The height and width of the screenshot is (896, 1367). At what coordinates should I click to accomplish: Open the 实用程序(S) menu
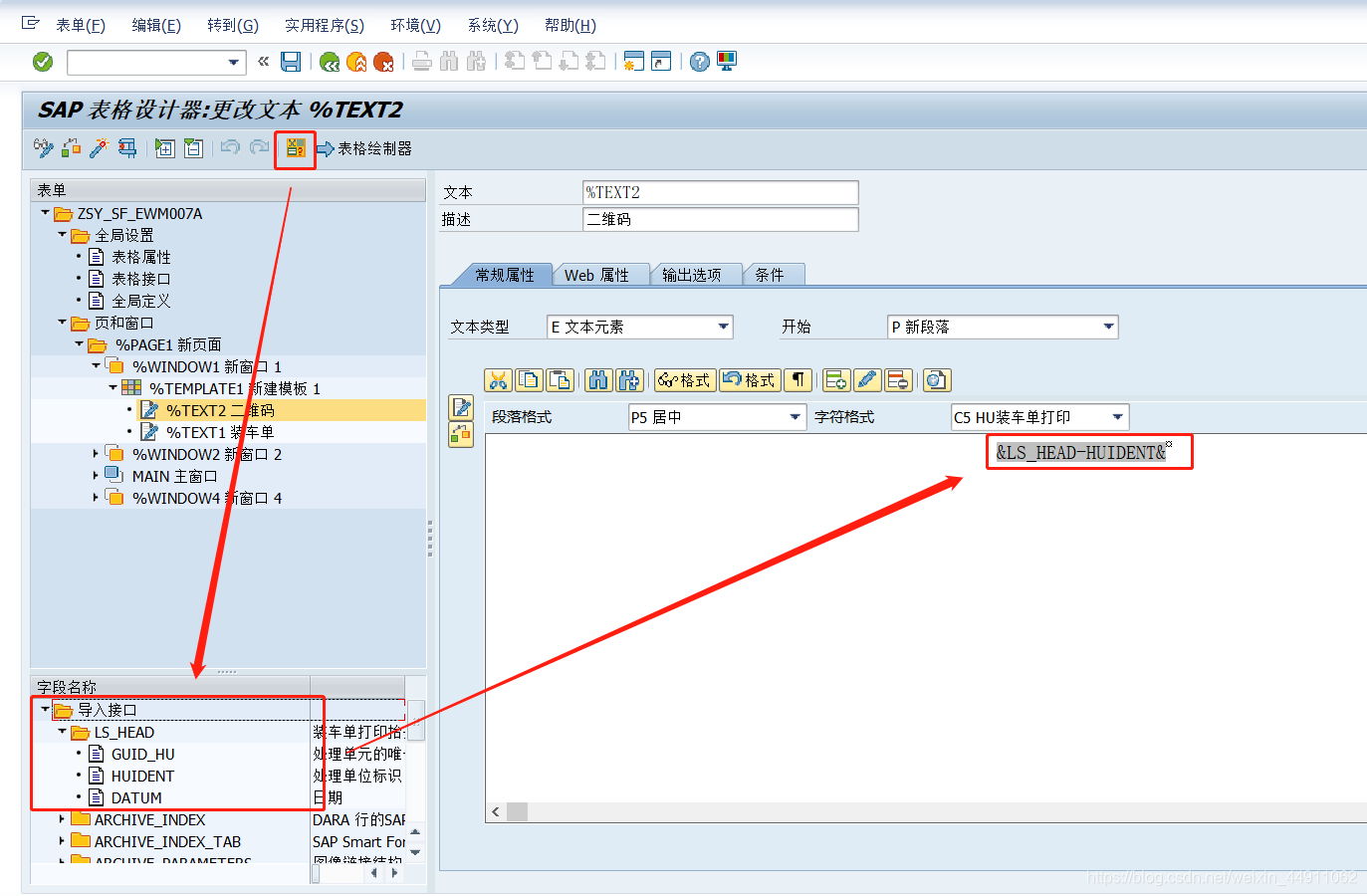[x=325, y=25]
